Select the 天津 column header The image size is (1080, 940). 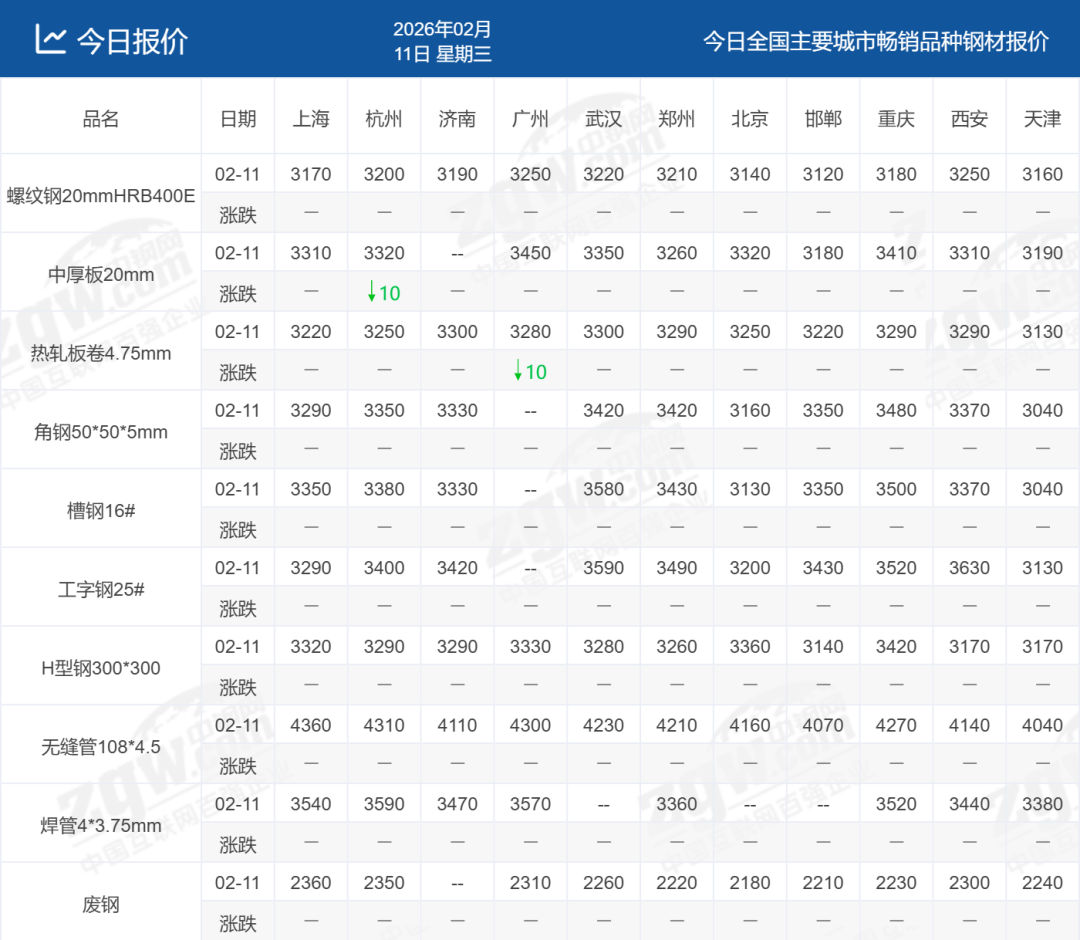[x=1042, y=119]
